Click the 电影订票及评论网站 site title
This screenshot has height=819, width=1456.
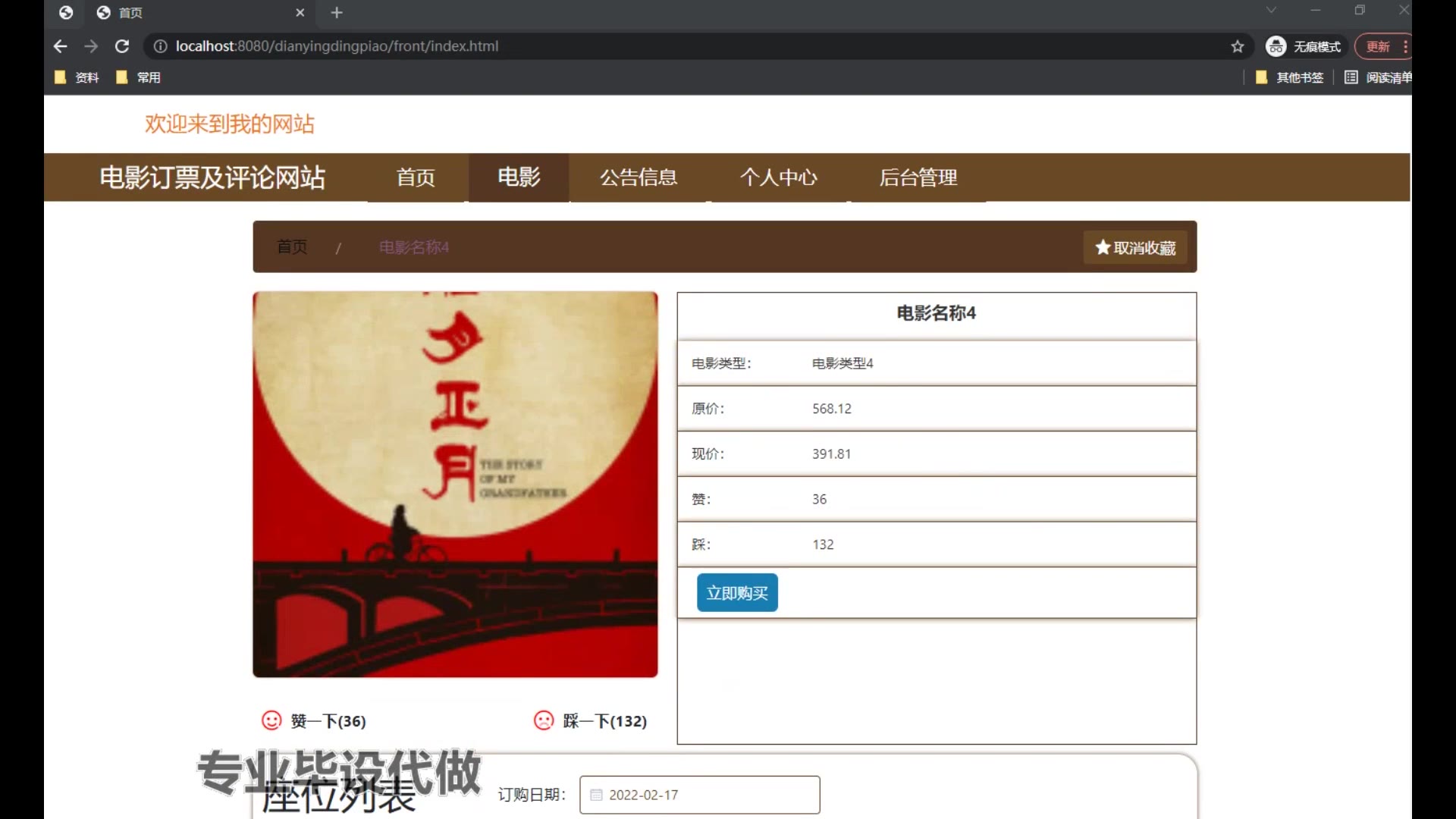tap(212, 177)
